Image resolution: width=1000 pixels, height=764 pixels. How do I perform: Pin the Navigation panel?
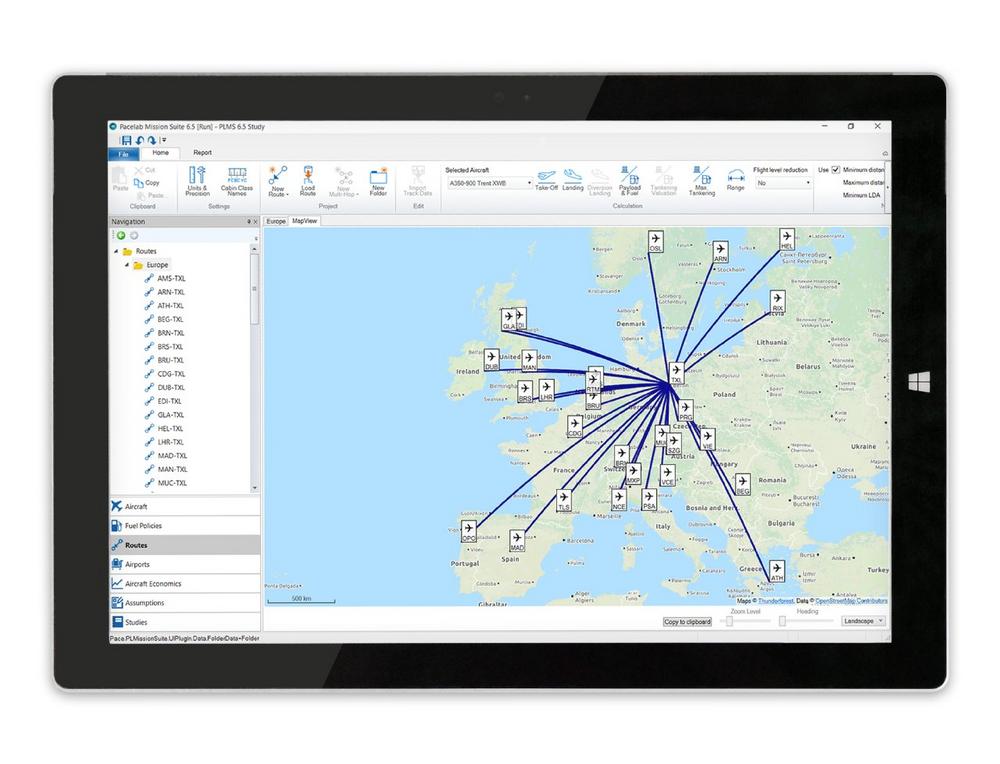click(x=249, y=222)
